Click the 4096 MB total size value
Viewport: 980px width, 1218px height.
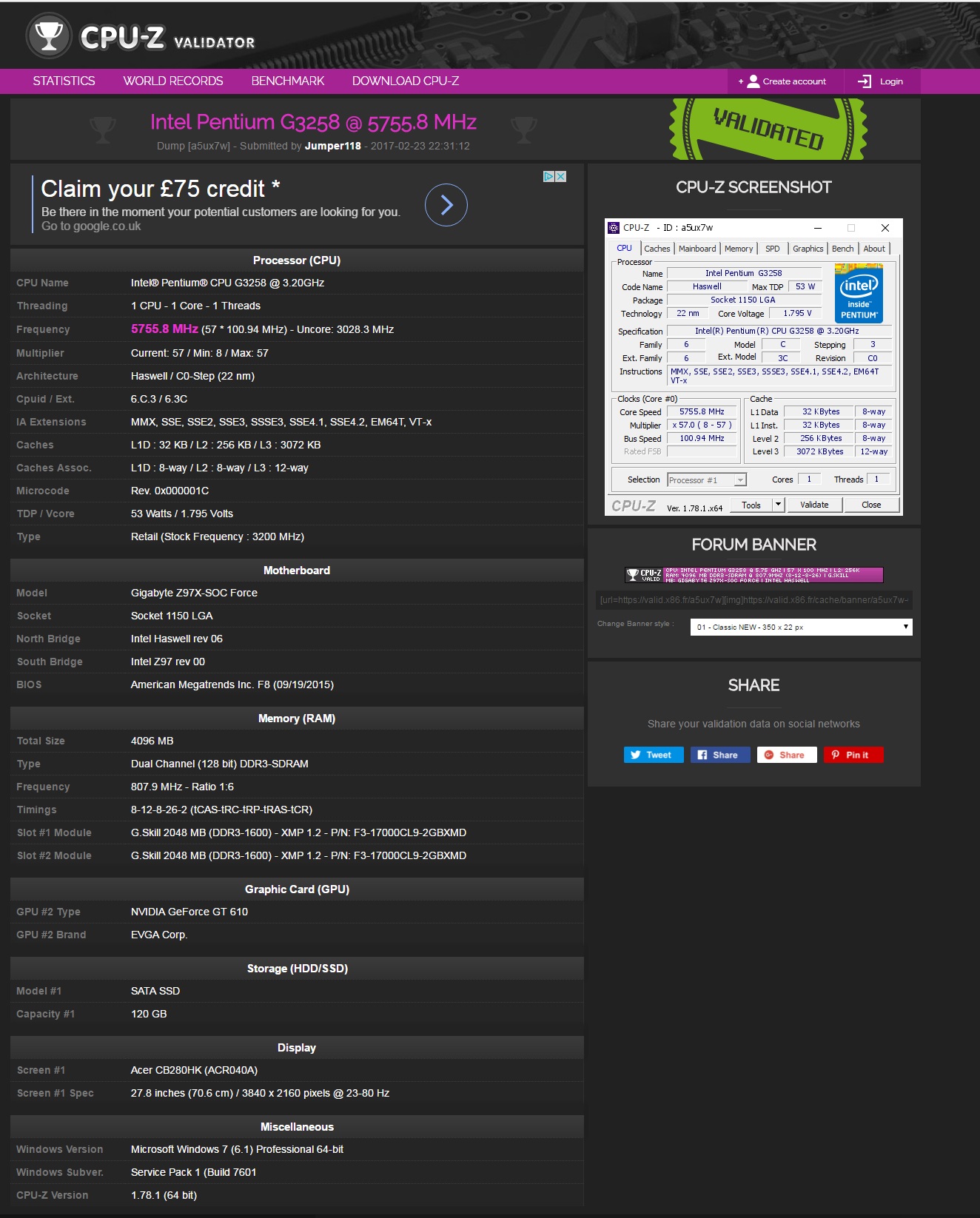coord(152,741)
